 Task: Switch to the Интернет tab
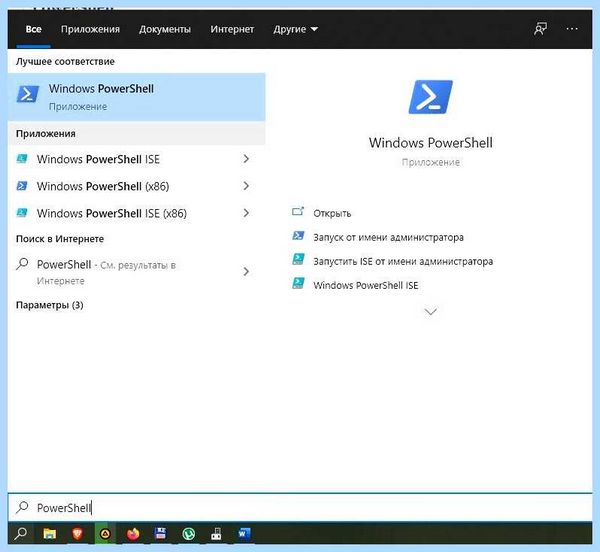232,29
